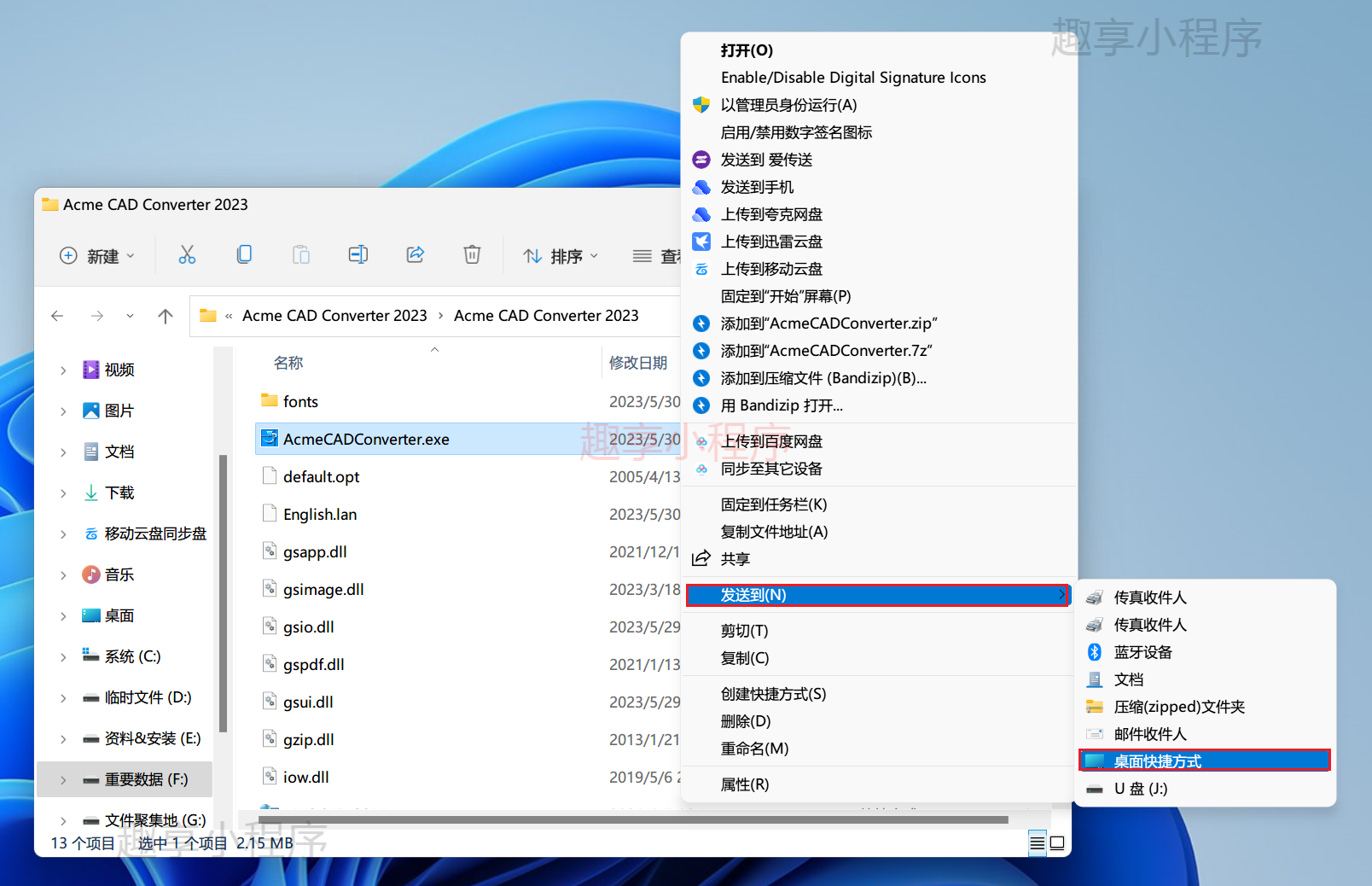Go up one folder level arrow
This screenshot has width=1372, height=886.
166,316
